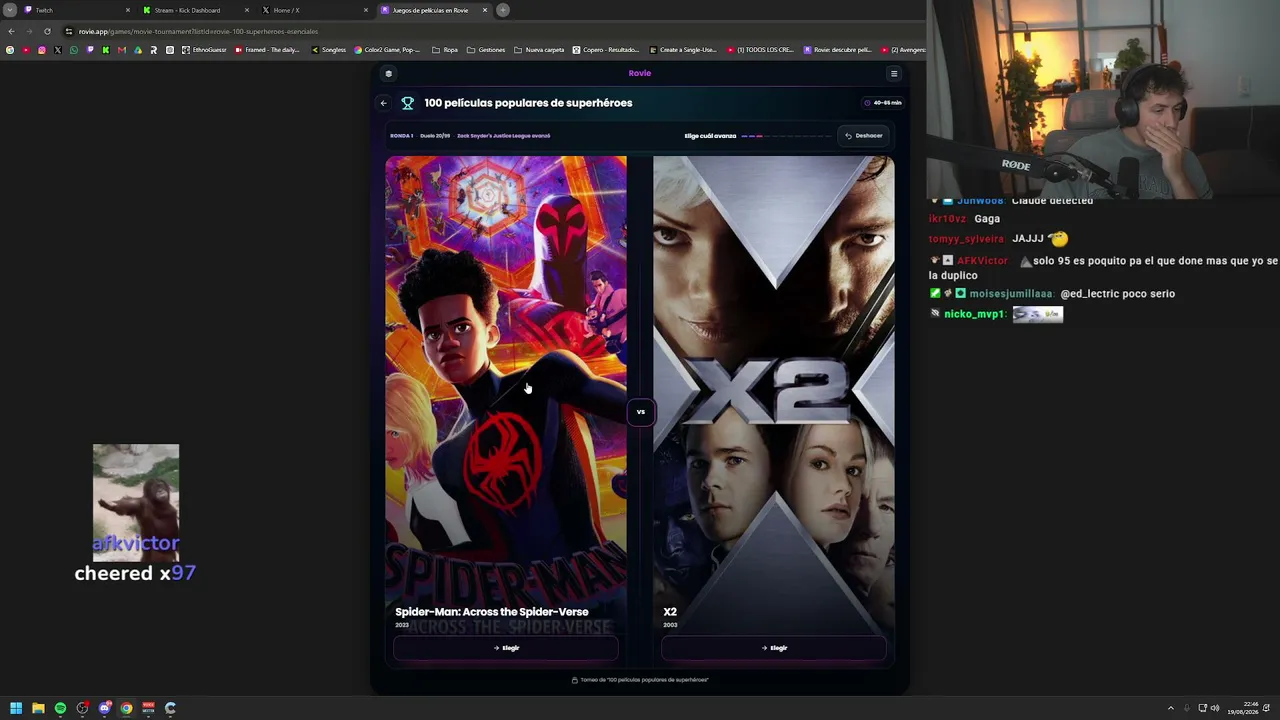The width and height of the screenshot is (1280, 720).
Task: Open the WhatsApp bookmark icon
Action: pyautogui.click(x=74, y=50)
